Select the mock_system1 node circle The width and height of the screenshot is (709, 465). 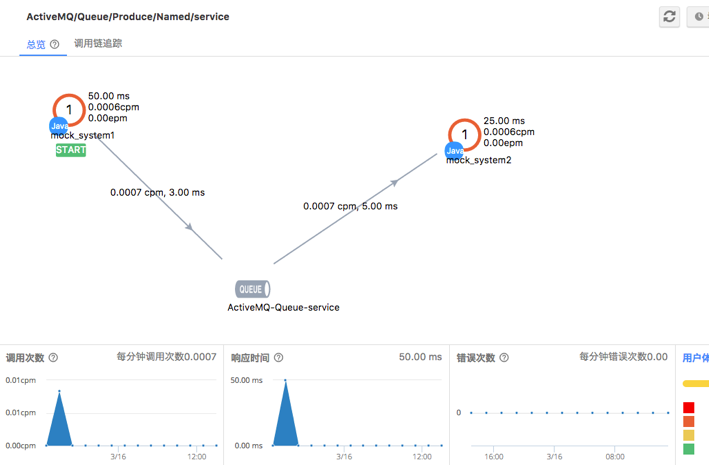coord(69,109)
